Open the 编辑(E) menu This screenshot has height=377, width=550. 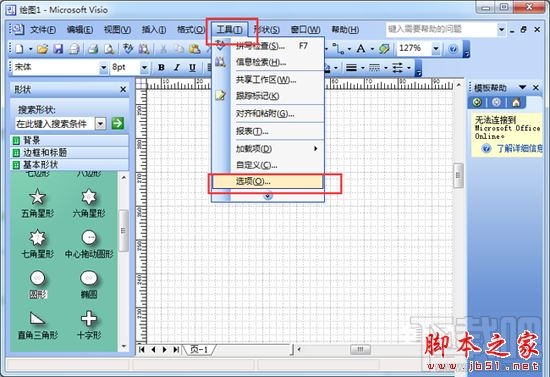(x=80, y=30)
